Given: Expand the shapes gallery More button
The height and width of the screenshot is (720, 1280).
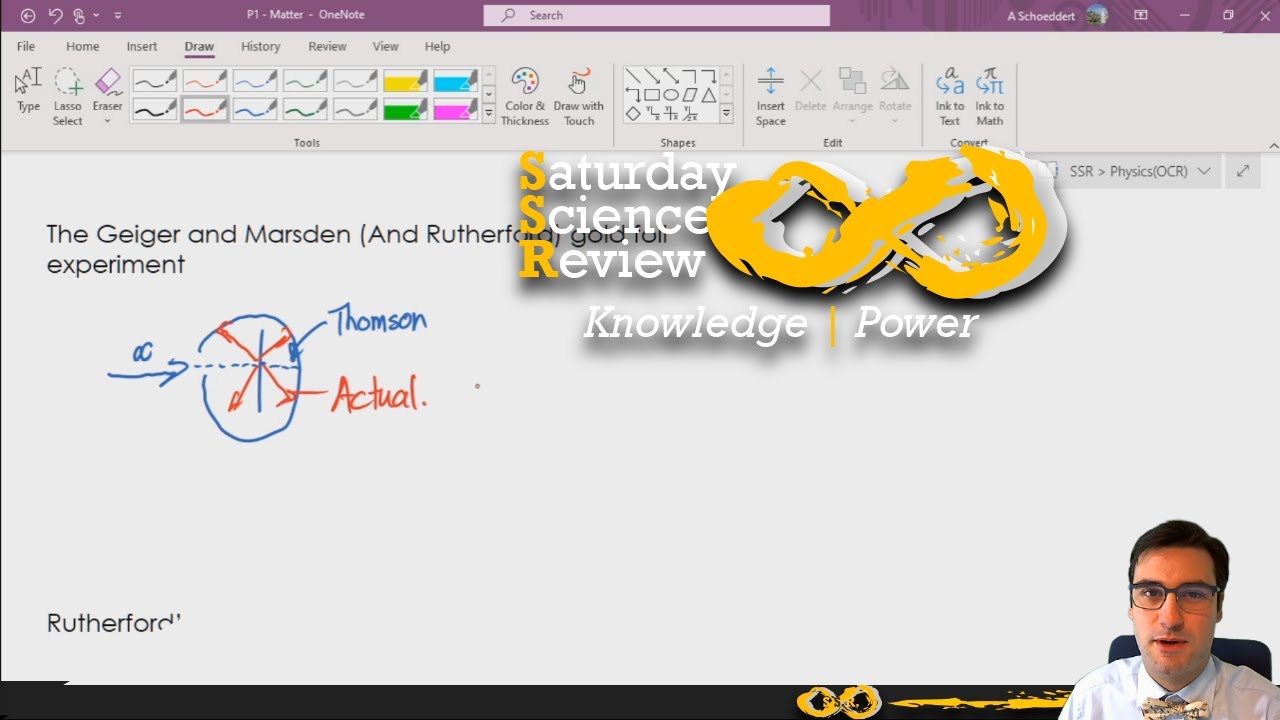Looking at the screenshot, I should (x=727, y=113).
